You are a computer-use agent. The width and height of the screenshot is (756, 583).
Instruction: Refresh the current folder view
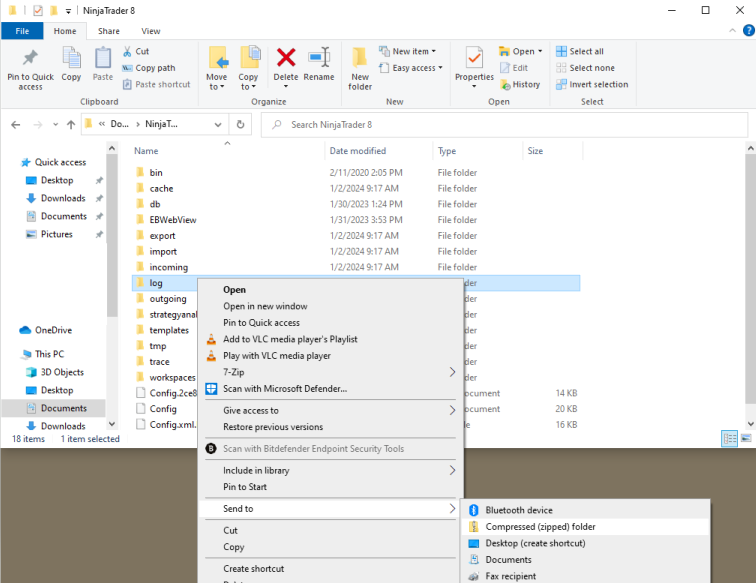click(x=240, y=125)
